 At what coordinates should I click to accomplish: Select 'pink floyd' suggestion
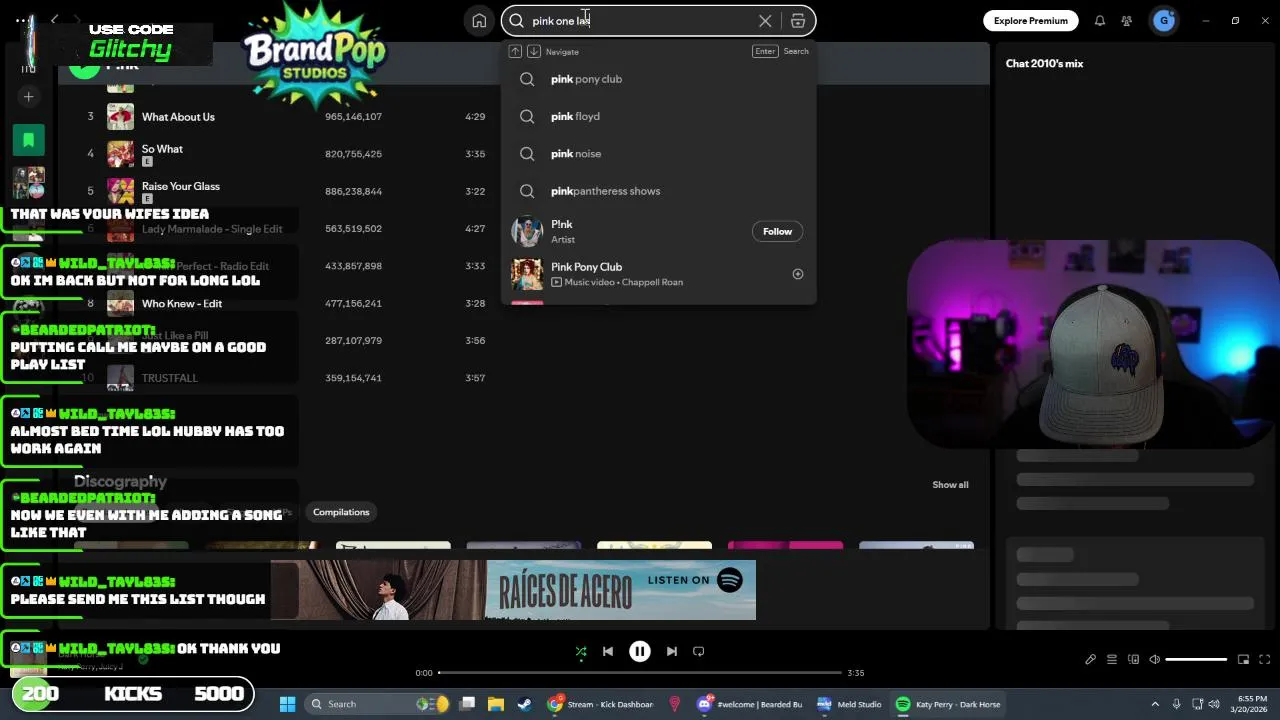click(x=658, y=116)
